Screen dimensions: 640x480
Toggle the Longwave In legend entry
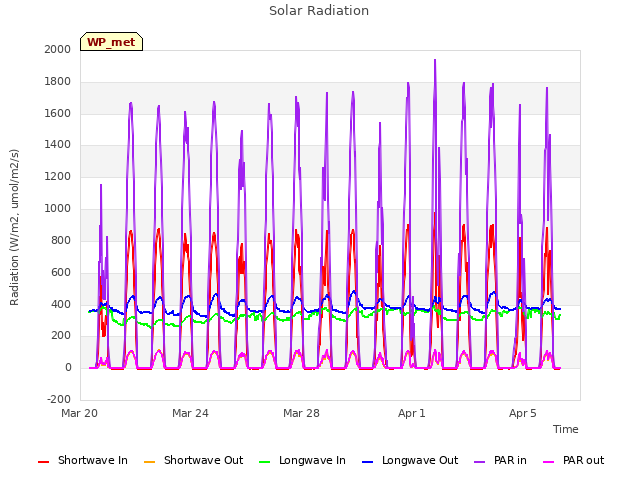302,460
